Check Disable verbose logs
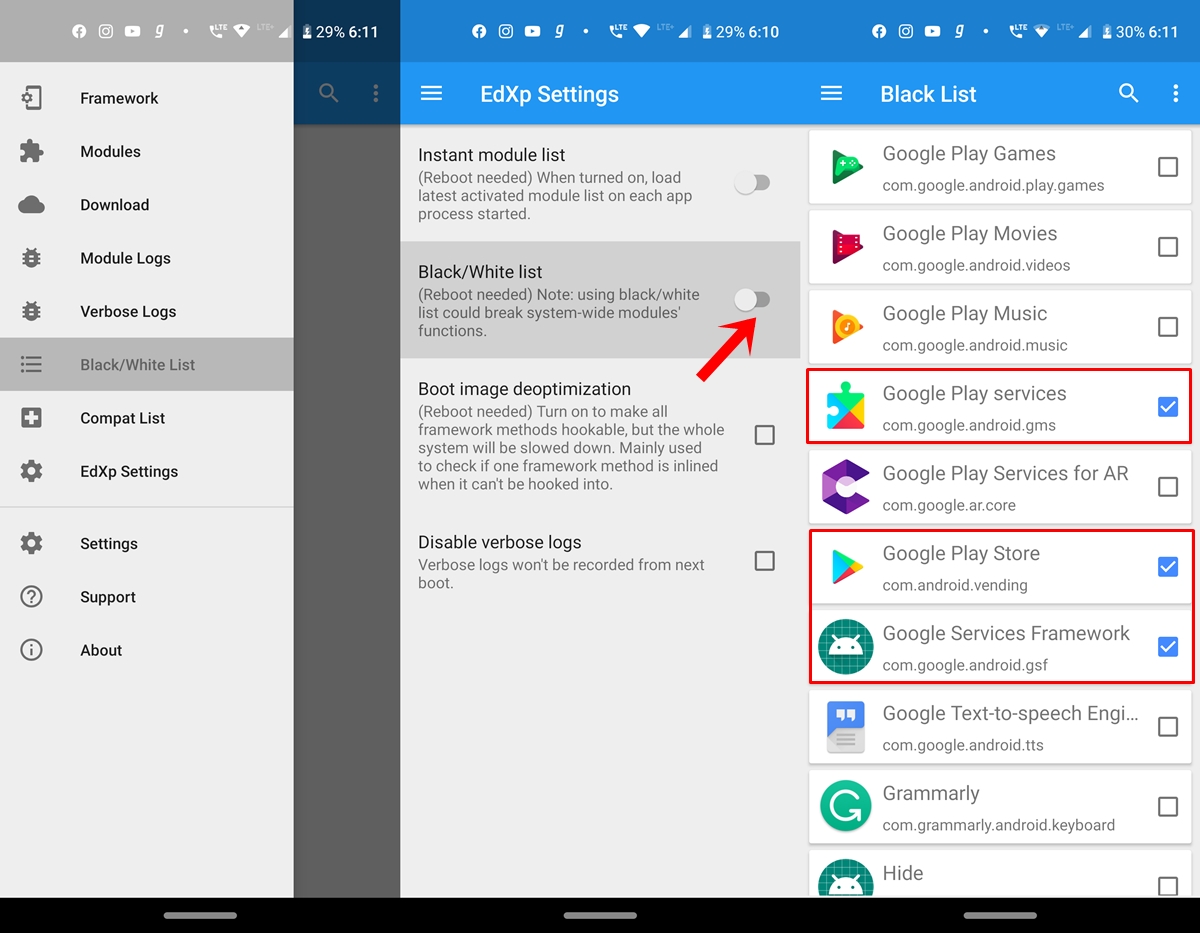 point(764,561)
